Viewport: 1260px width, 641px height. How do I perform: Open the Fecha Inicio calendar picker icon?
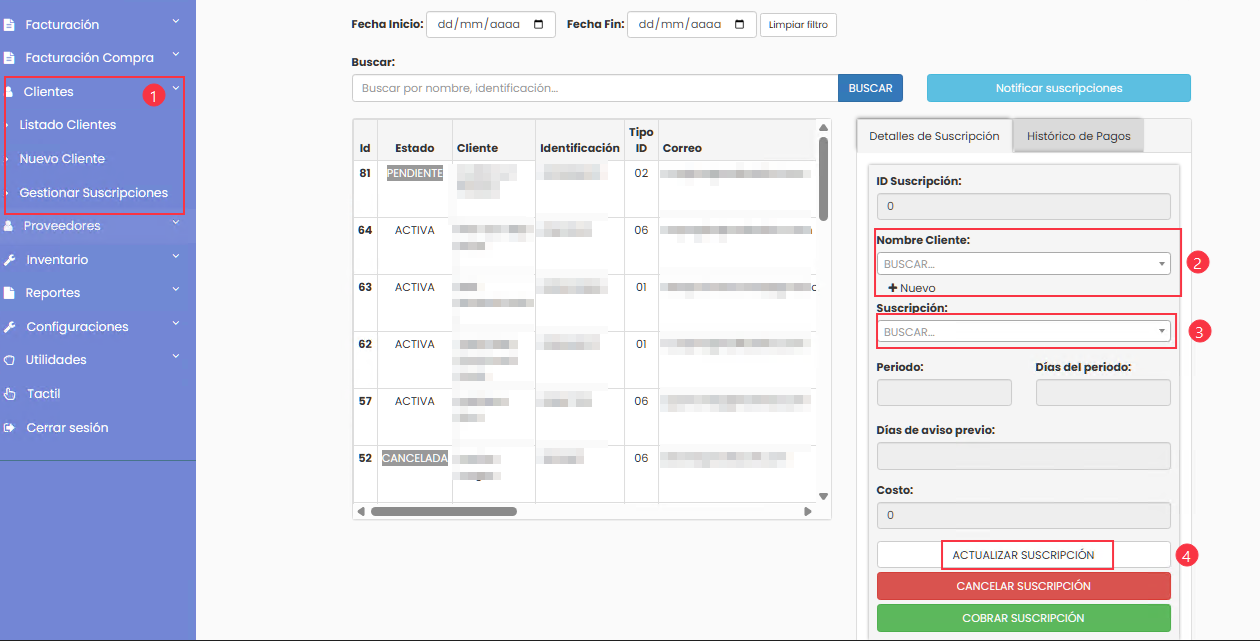(x=539, y=24)
